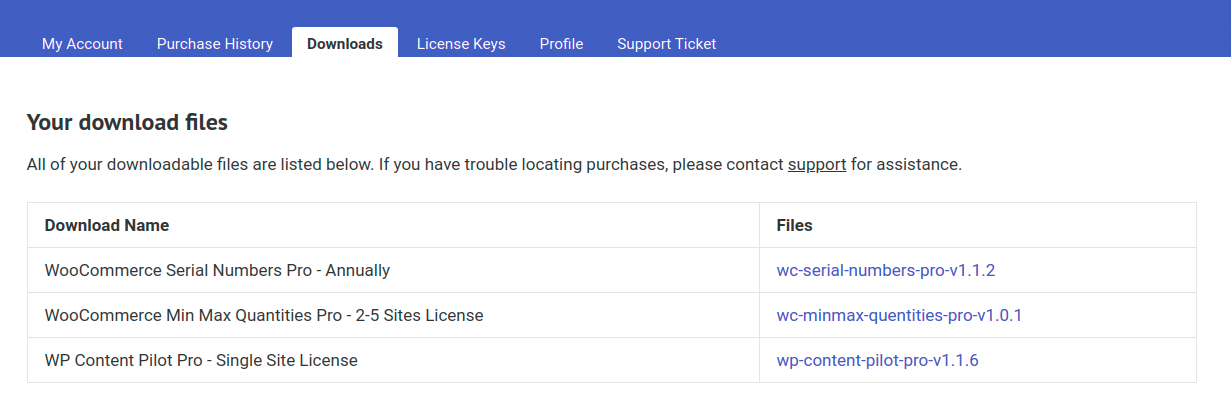The height and width of the screenshot is (400, 1231).
Task: Click the 'All of your downloadable files' sentence
Action: (x=201, y=164)
